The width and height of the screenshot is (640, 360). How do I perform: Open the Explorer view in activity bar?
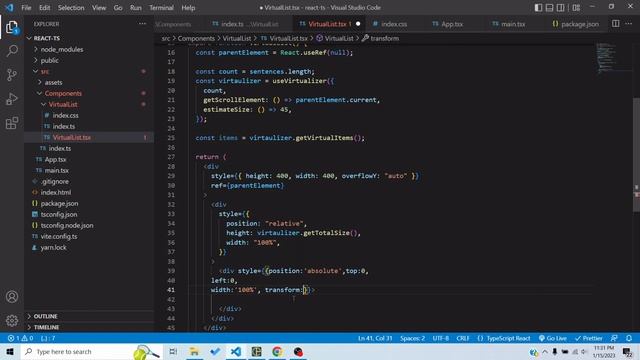(12, 27)
